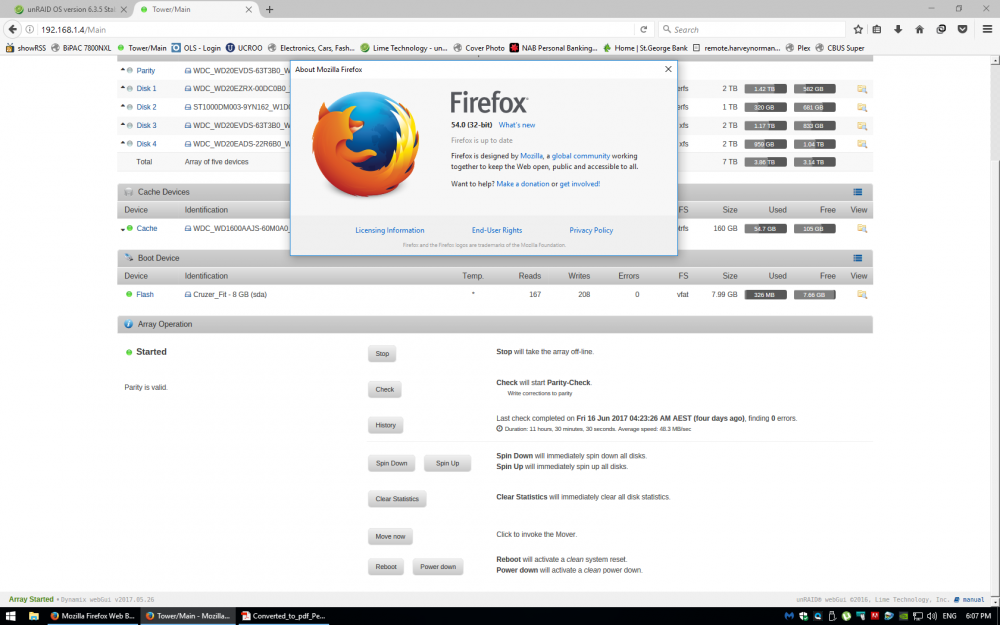Browse the Cache device folder icon

[862, 228]
